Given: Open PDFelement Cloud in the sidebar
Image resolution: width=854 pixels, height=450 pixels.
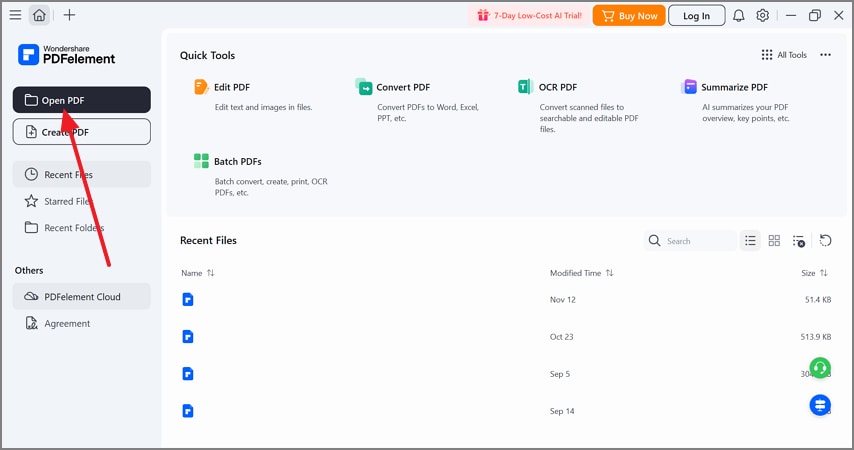Looking at the screenshot, I should click(82, 296).
